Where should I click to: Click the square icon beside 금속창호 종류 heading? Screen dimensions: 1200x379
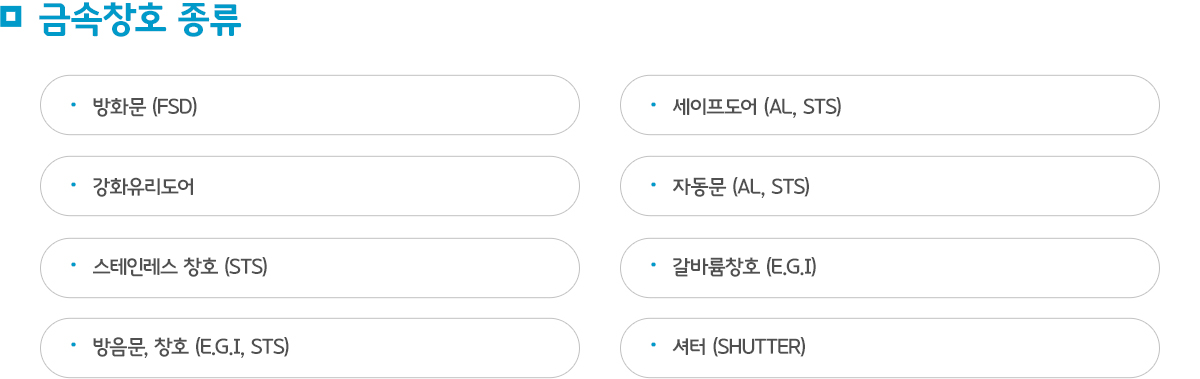click(11, 17)
